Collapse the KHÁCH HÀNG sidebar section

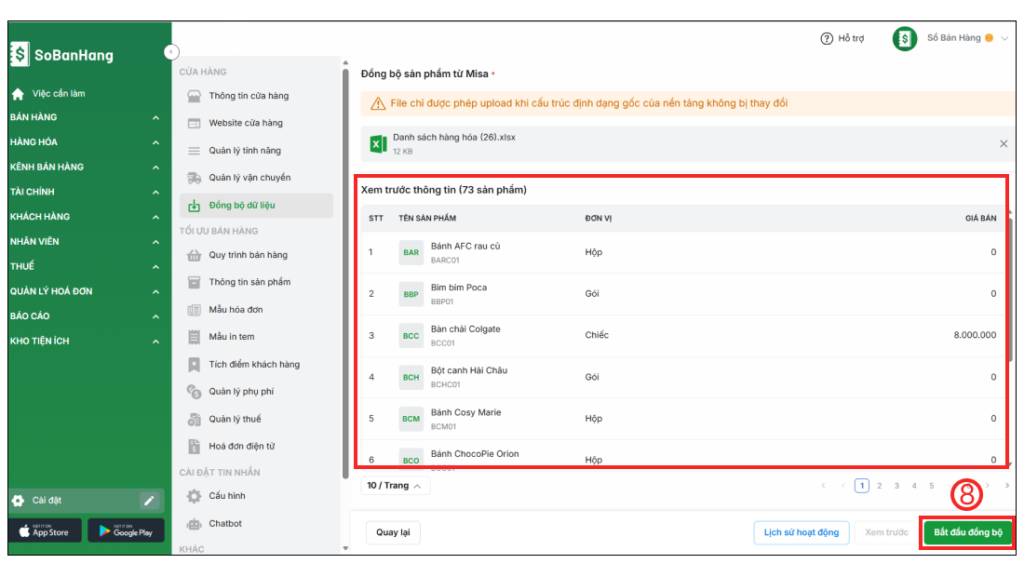[155, 217]
